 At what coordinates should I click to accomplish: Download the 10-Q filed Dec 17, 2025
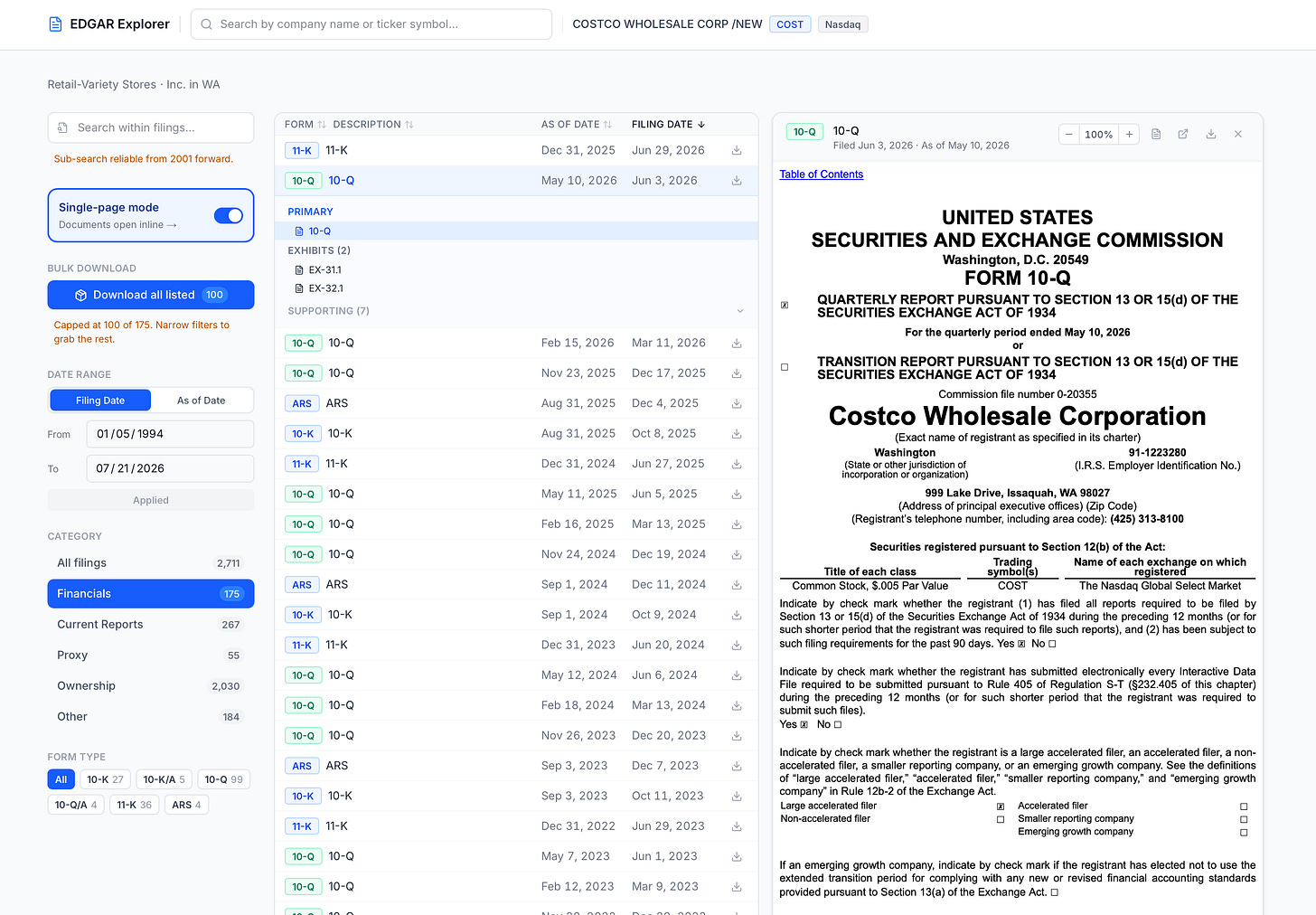coord(737,373)
